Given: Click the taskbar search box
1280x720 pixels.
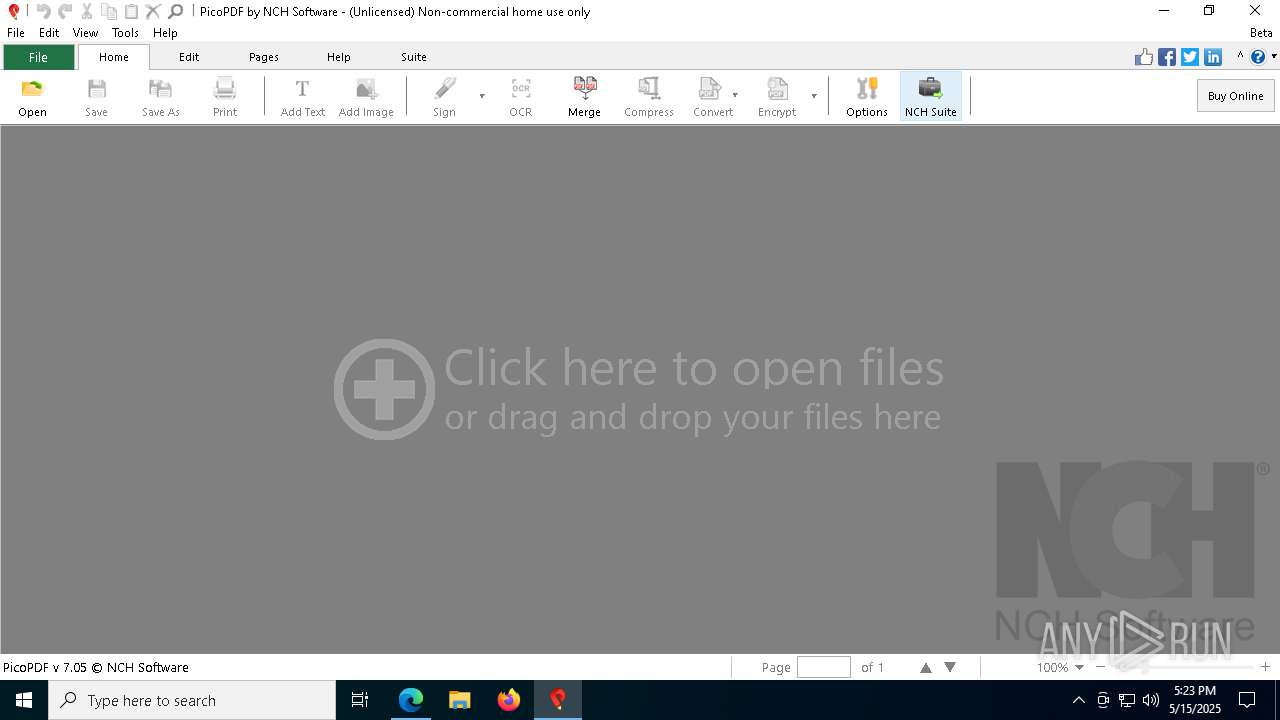Looking at the screenshot, I should pyautogui.click(x=192, y=700).
